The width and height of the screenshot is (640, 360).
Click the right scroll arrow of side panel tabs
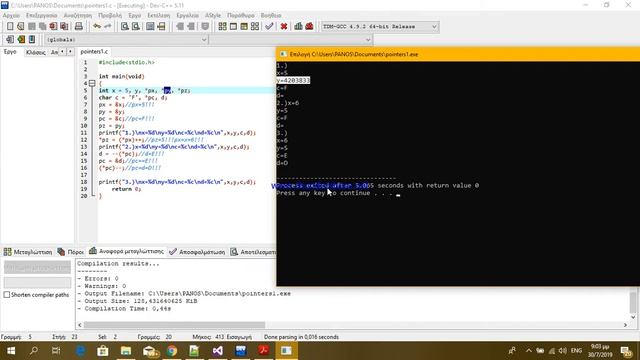(x=70, y=52)
